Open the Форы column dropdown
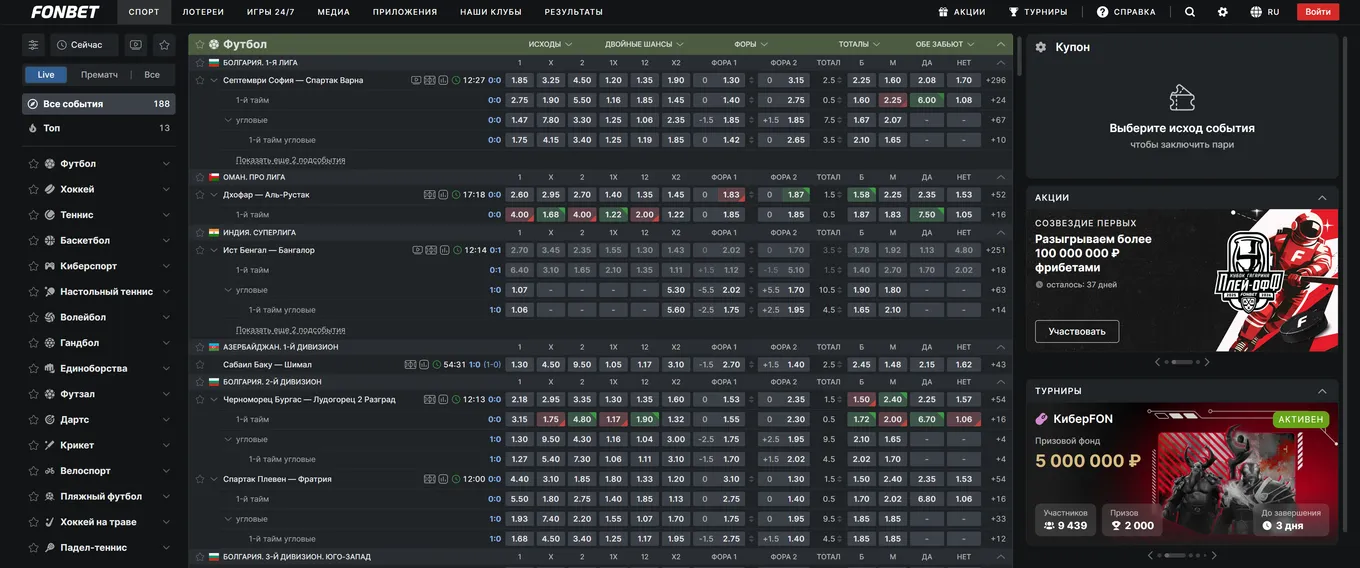The width and height of the screenshot is (1360, 568). click(x=751, y=44)
